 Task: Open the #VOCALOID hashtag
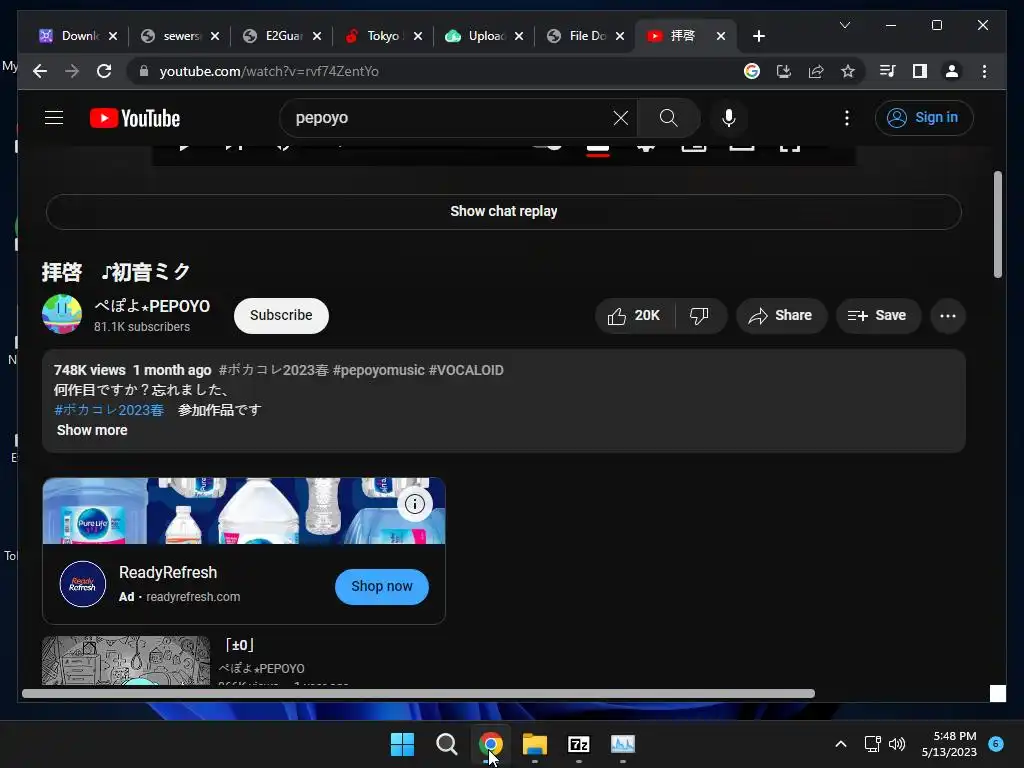pyautogui.click(x=466, y=370)
